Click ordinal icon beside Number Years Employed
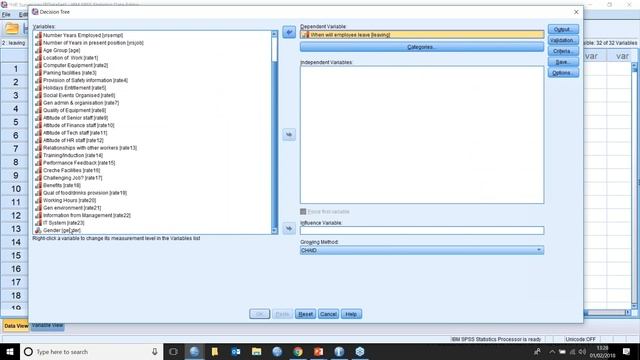The width and height of the screenshot is (640, 360). pyautogui.click(x=38, y=36)
